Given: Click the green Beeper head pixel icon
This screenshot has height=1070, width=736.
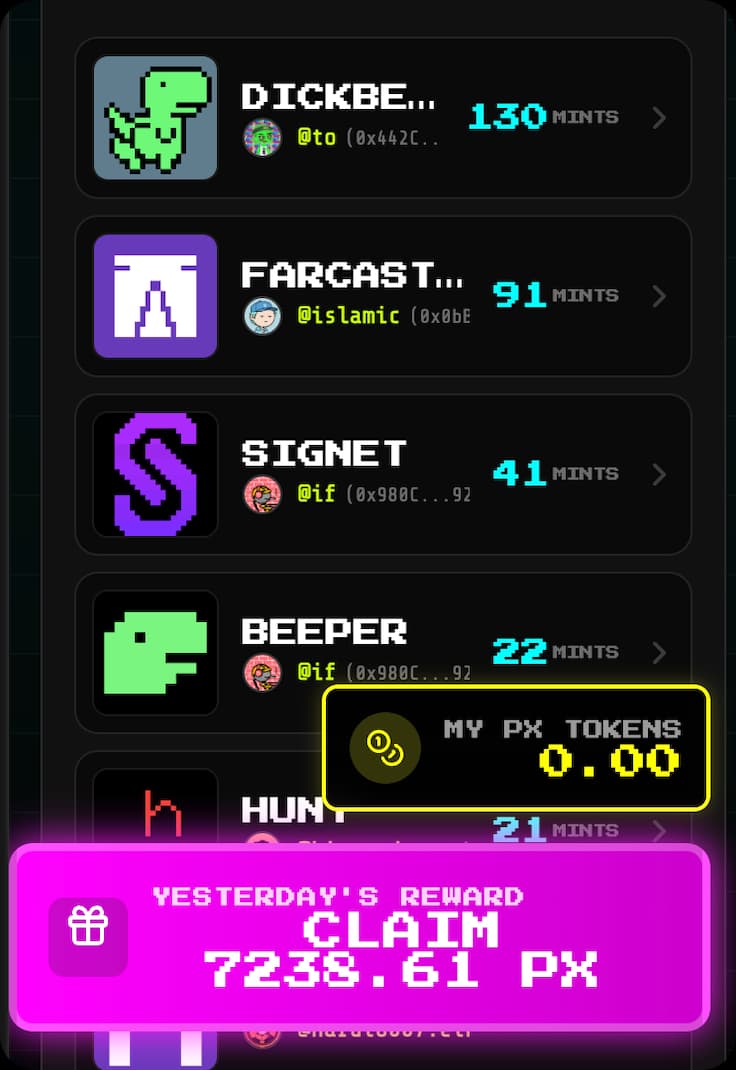Looking at the screenshot, I should (x=156, y=652).
